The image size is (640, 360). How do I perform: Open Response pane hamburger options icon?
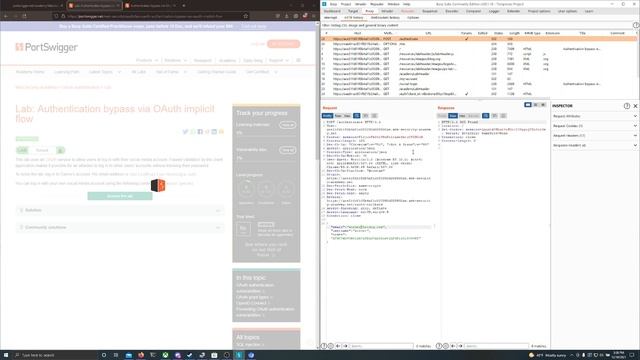click(503, 116)
